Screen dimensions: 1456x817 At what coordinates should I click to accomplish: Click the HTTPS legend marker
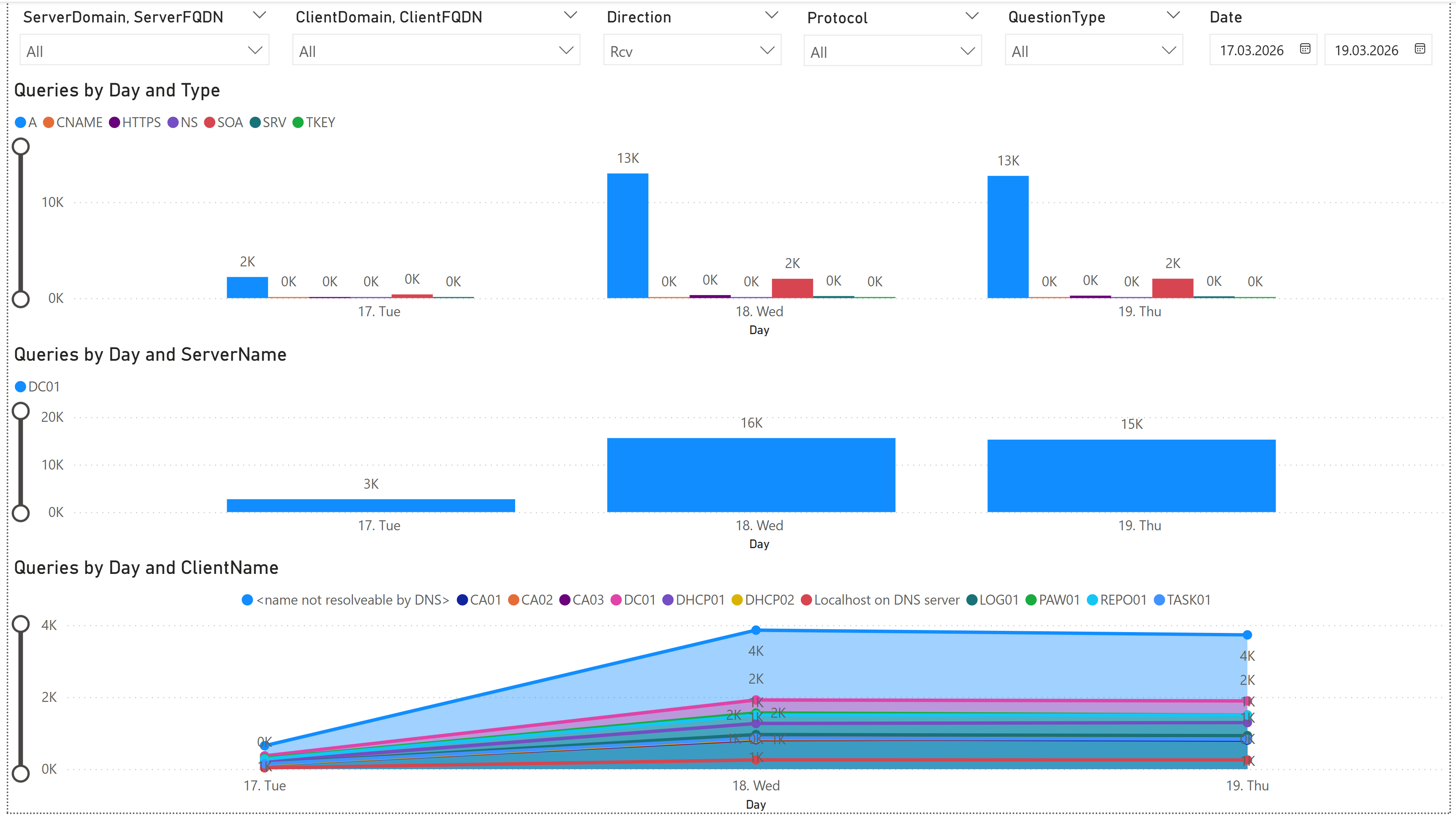tap(114, 123)
